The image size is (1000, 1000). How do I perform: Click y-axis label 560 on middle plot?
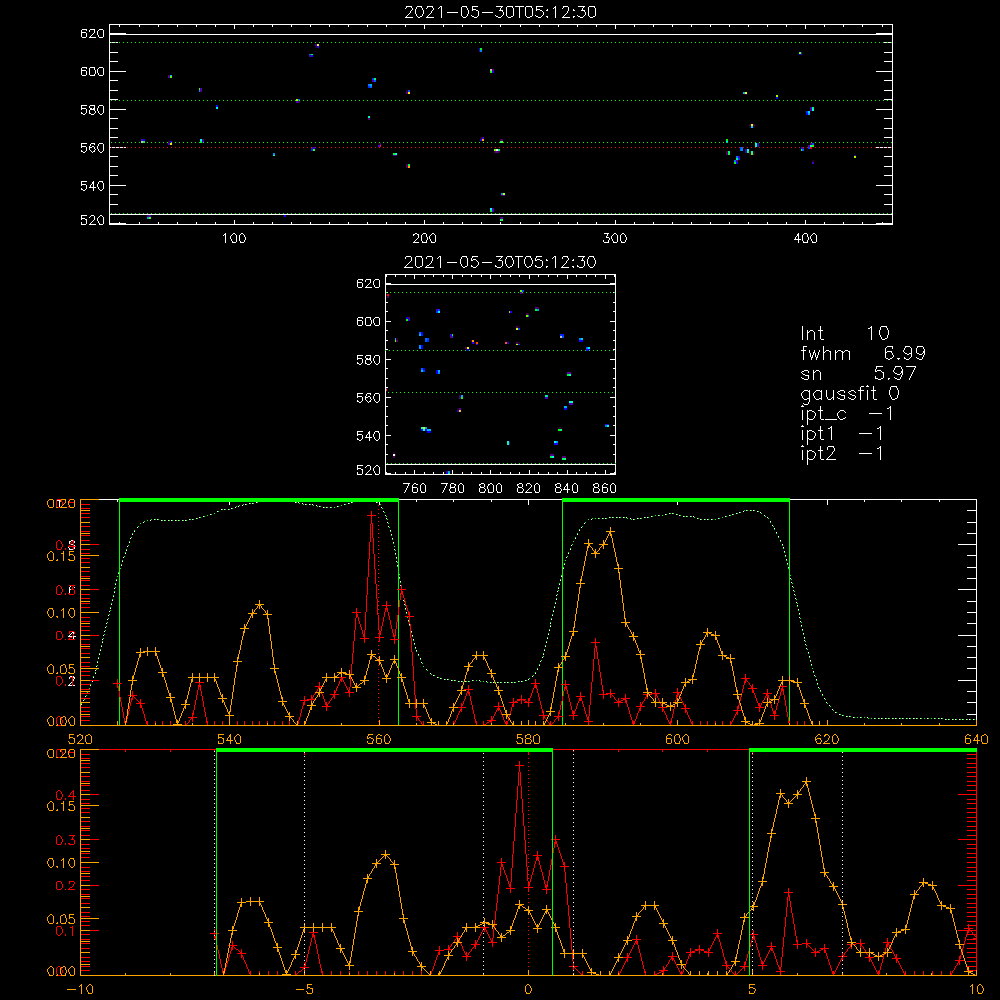[x=368, y=398]
